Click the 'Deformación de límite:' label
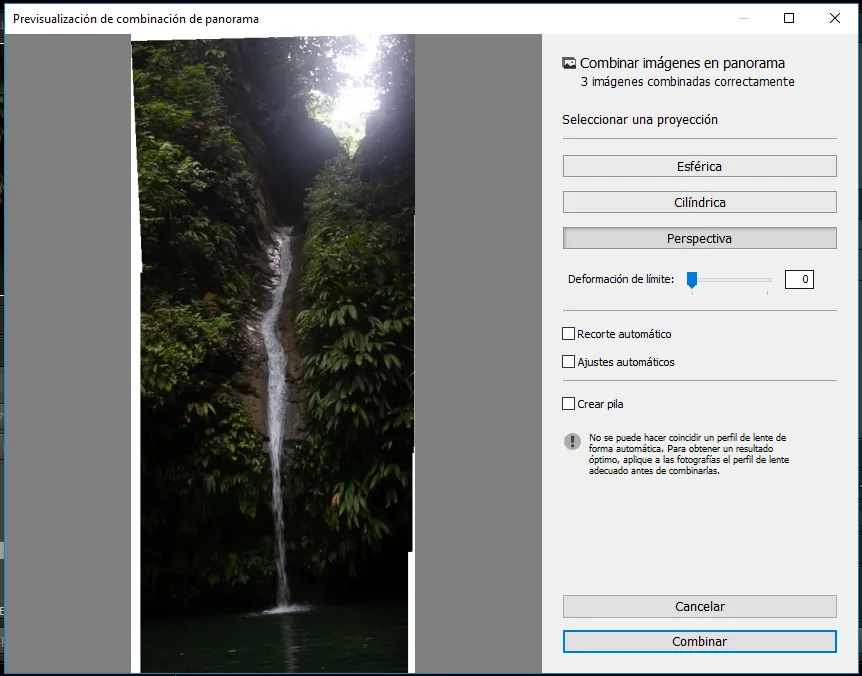Screen dimensions: 862x676 click(x=621, y=279)
